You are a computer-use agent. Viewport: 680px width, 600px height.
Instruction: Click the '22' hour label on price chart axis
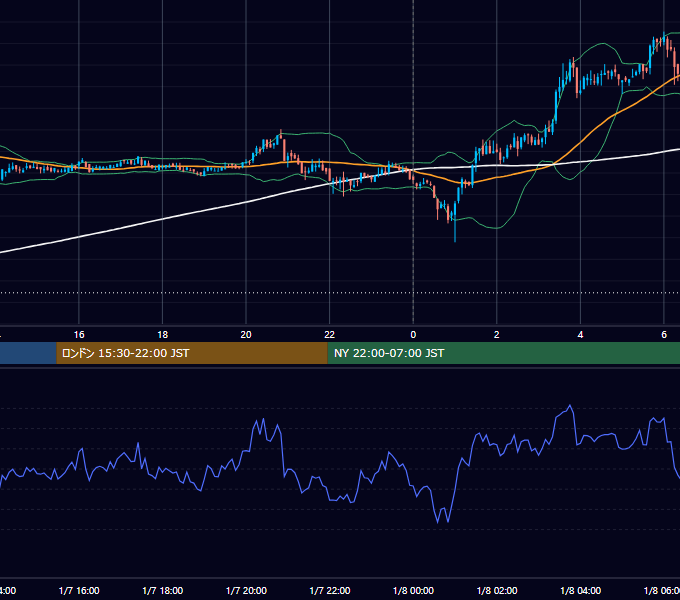[x=330, y=335]
